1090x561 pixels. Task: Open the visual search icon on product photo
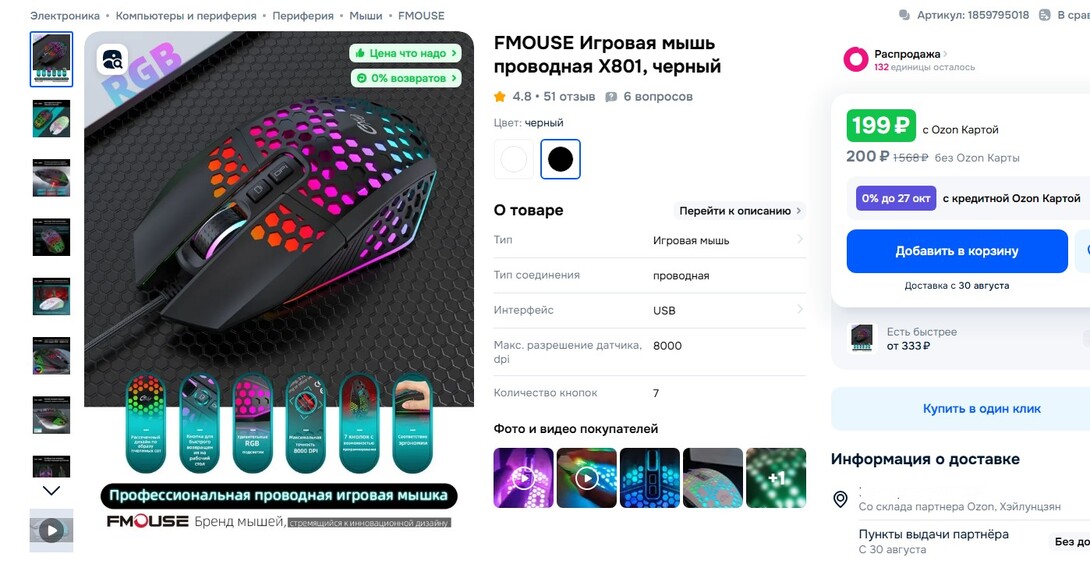[112, 60]
